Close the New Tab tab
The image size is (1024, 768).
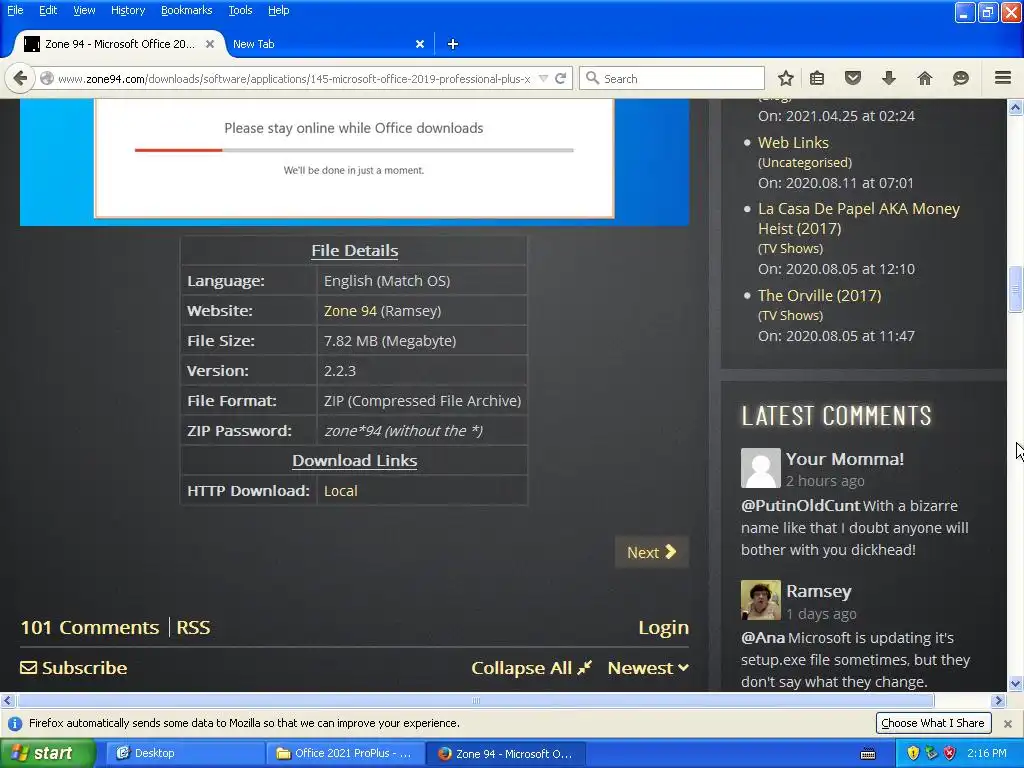pos(420,44)
